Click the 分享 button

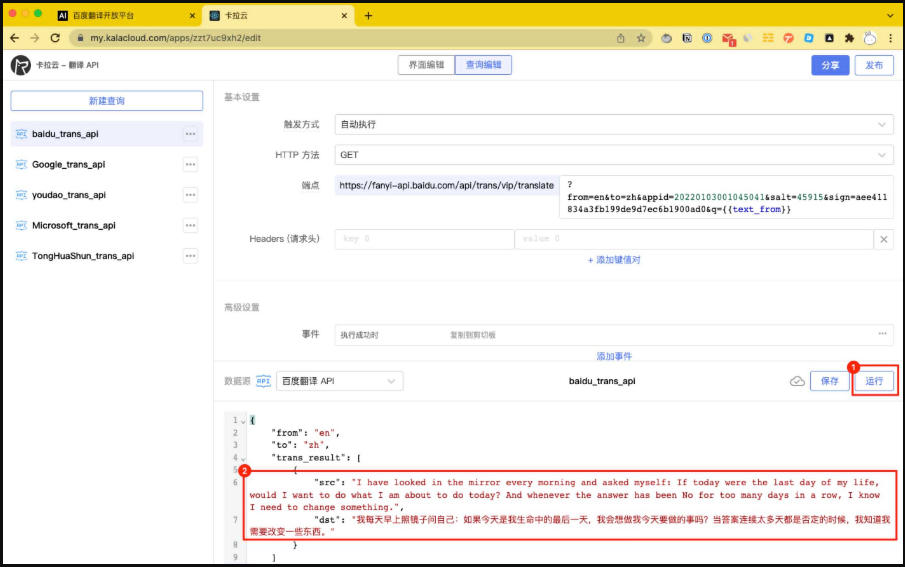(830, 65)
